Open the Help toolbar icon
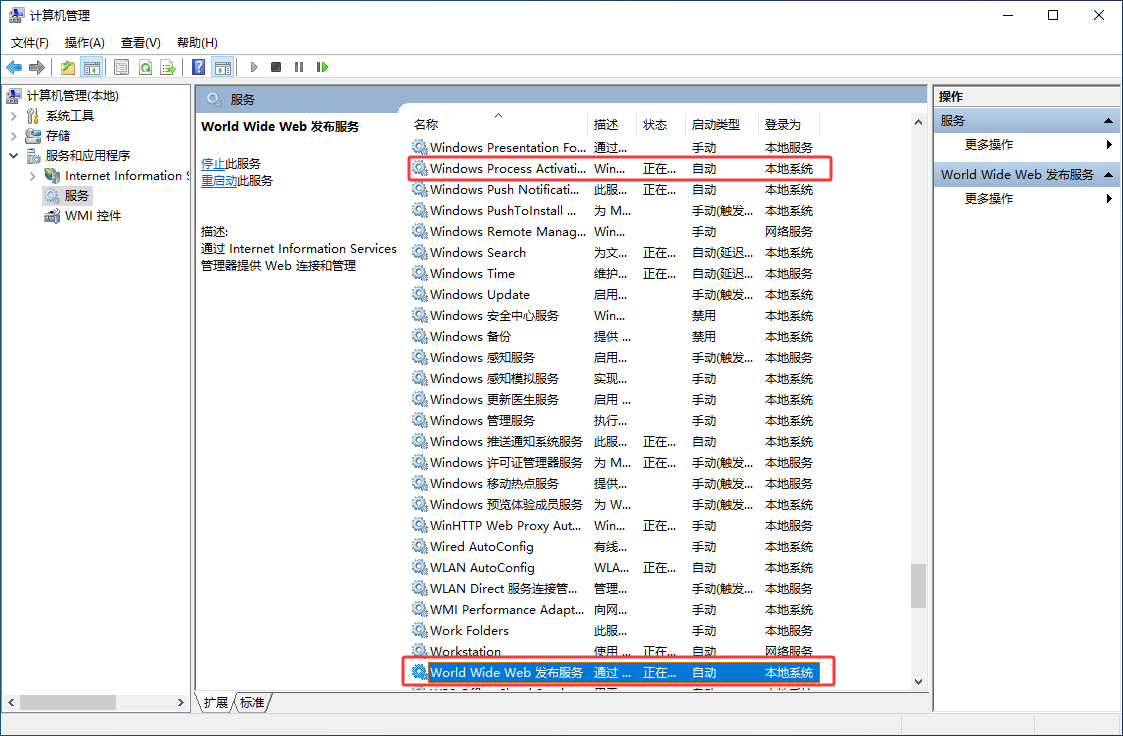Image resolution: width=1123 pixels, height=736 pixels. [x=199, y=67]
